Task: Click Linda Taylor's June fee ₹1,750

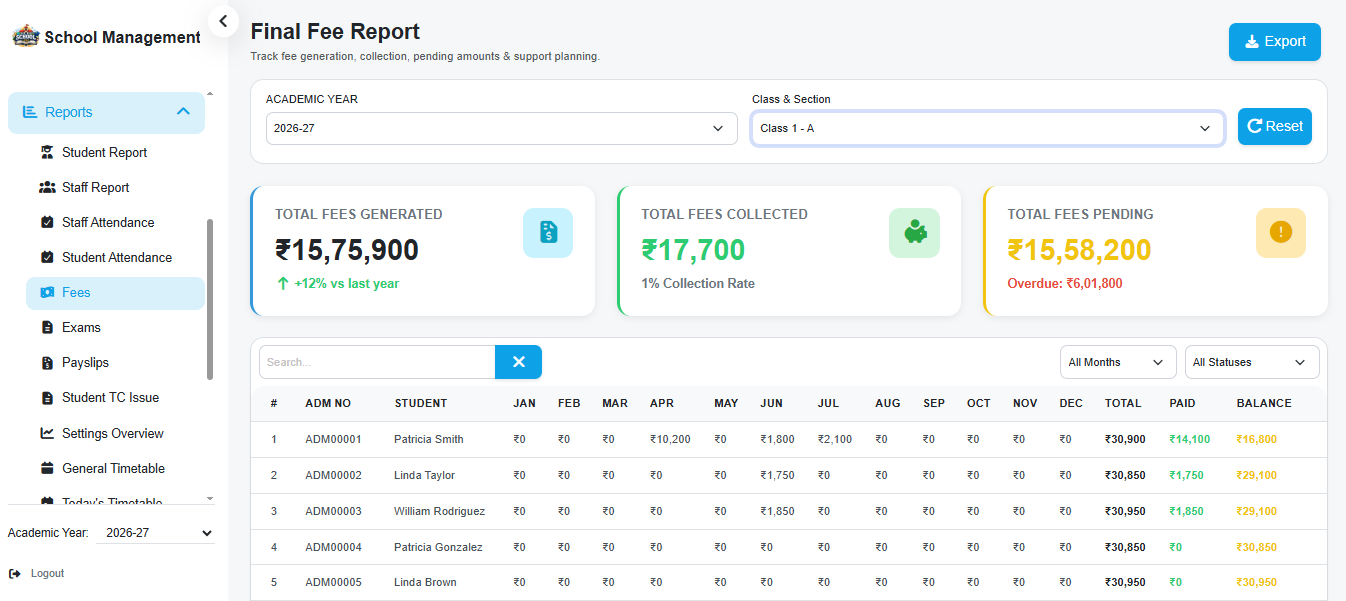Action: 777,475
